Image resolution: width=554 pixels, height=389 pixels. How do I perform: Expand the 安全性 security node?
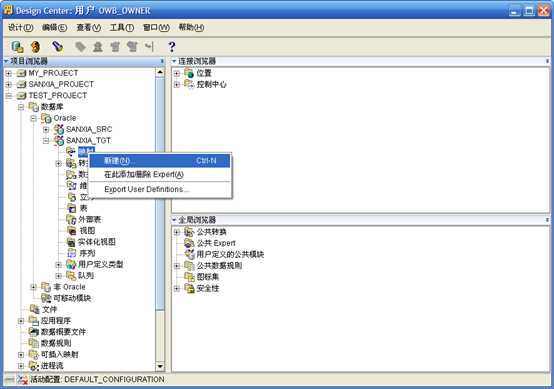(x=177, y=289)
